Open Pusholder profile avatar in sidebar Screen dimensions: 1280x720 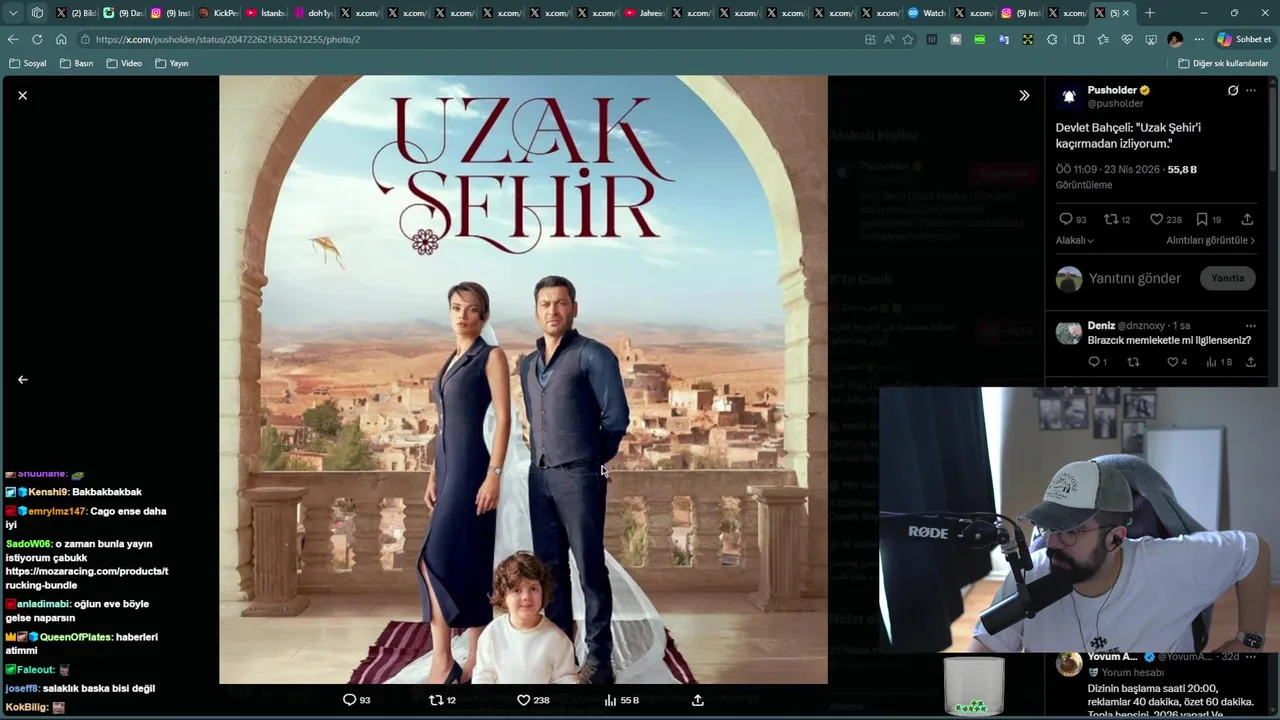click(1069, 96)
